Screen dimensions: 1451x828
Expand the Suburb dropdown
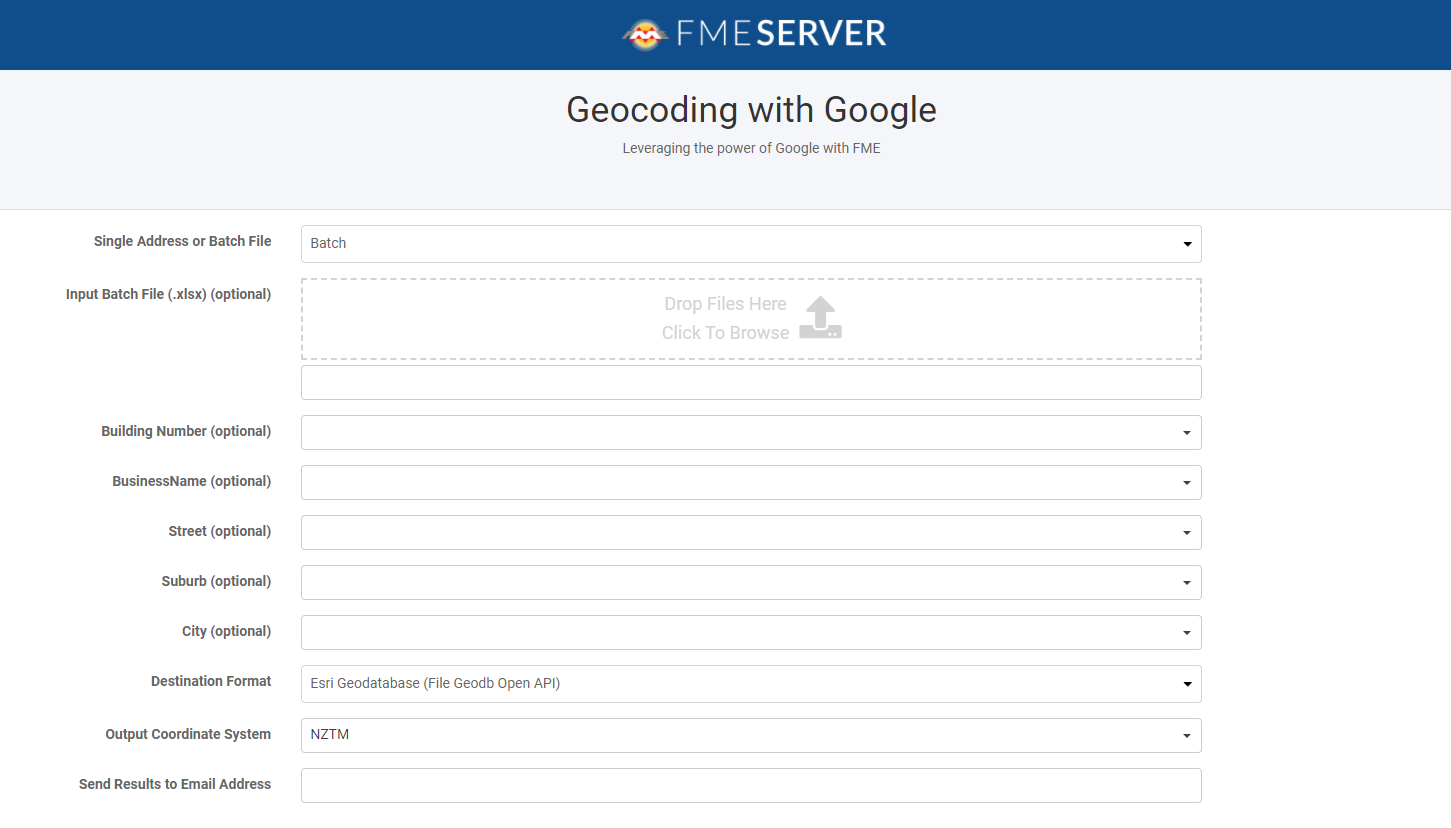point(751,583)
